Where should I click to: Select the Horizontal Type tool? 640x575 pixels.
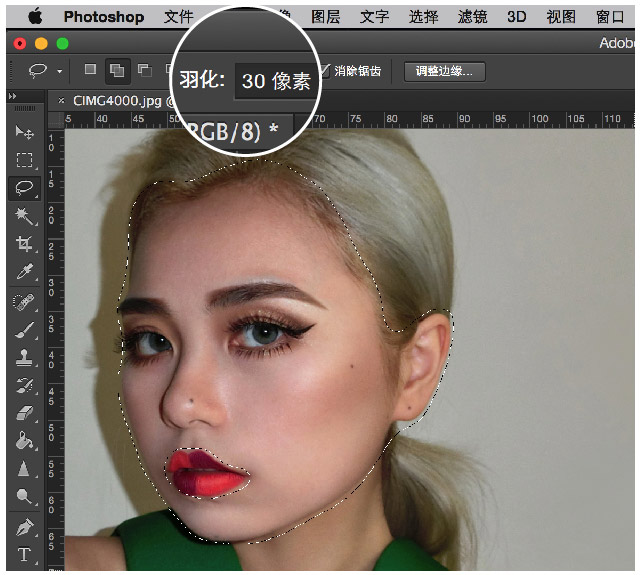coord(25,554)
